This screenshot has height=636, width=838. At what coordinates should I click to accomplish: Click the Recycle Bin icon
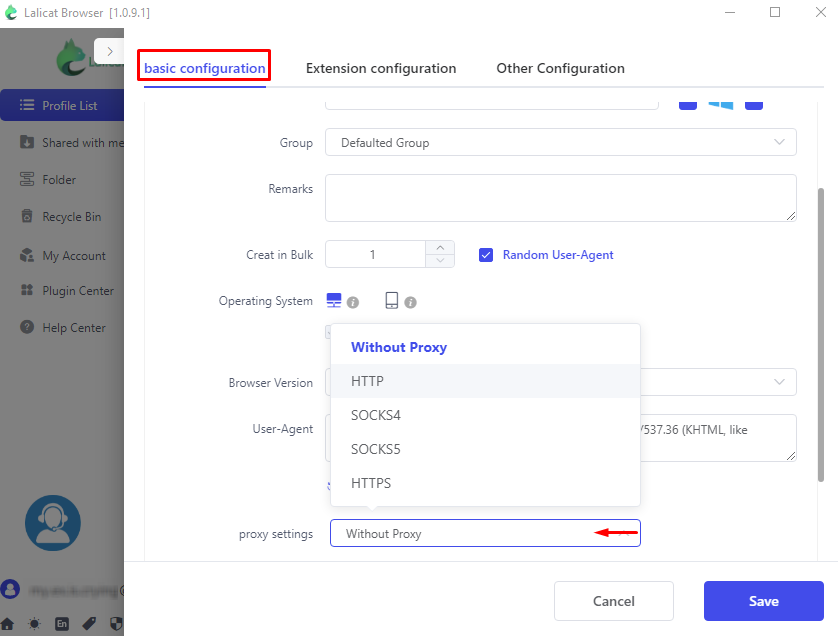tap(27, 216)
